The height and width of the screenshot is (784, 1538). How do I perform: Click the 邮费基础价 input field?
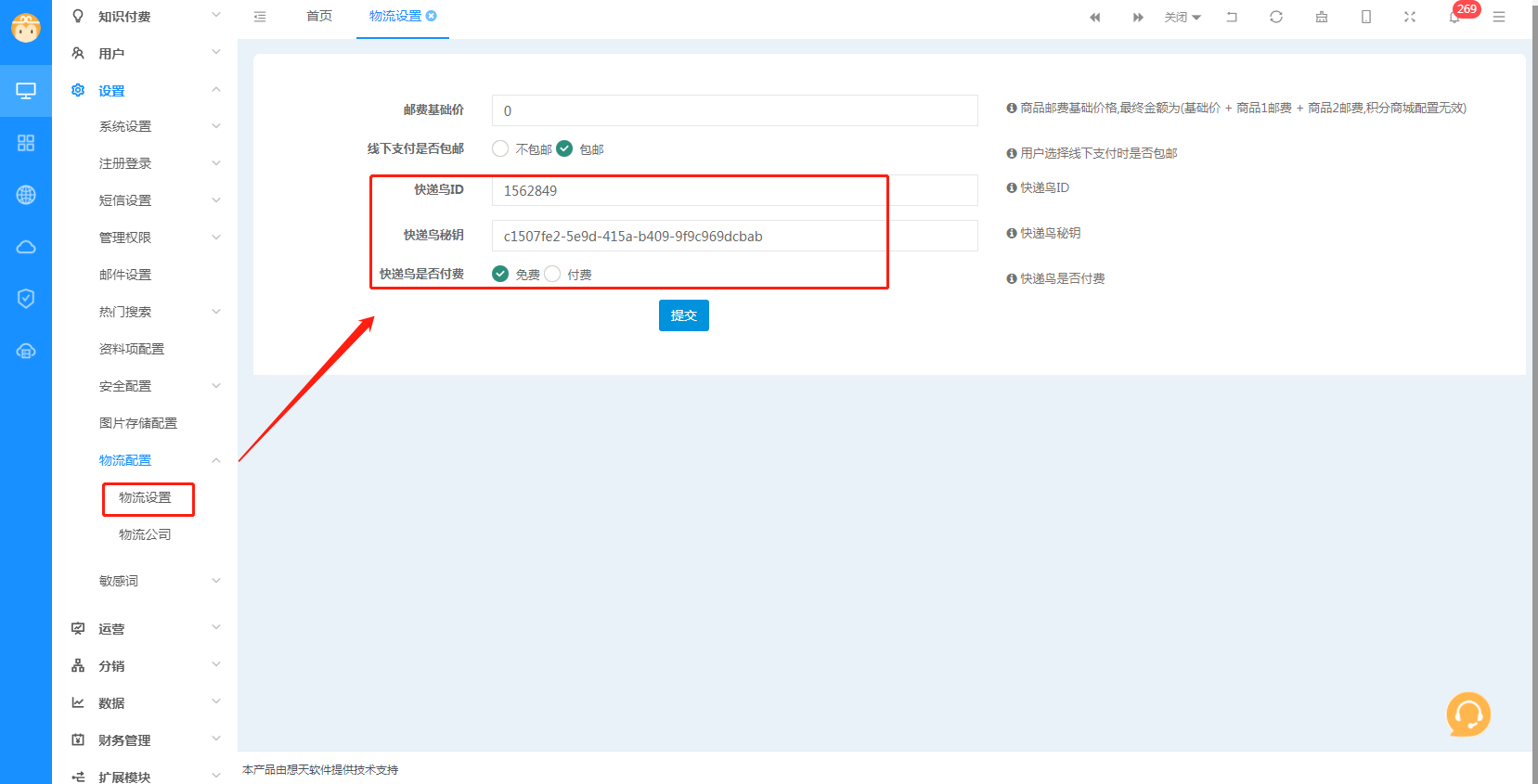click(x=735, y=110)
